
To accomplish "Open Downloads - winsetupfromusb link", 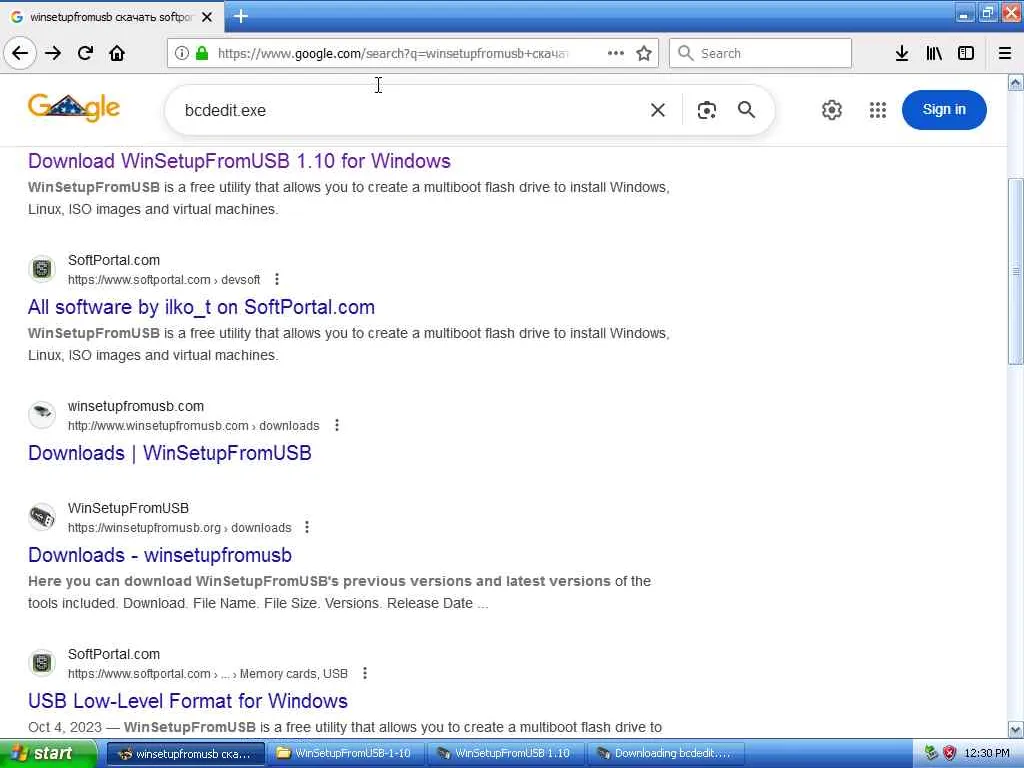I will point(160,555).
